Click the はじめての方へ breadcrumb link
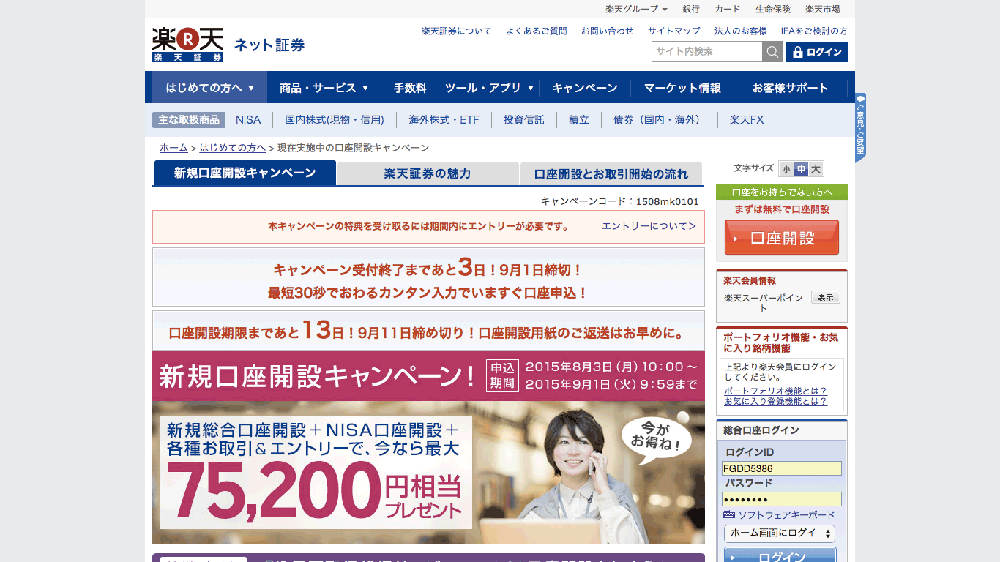The image size is (1000, 562). [x=233, y=147]
